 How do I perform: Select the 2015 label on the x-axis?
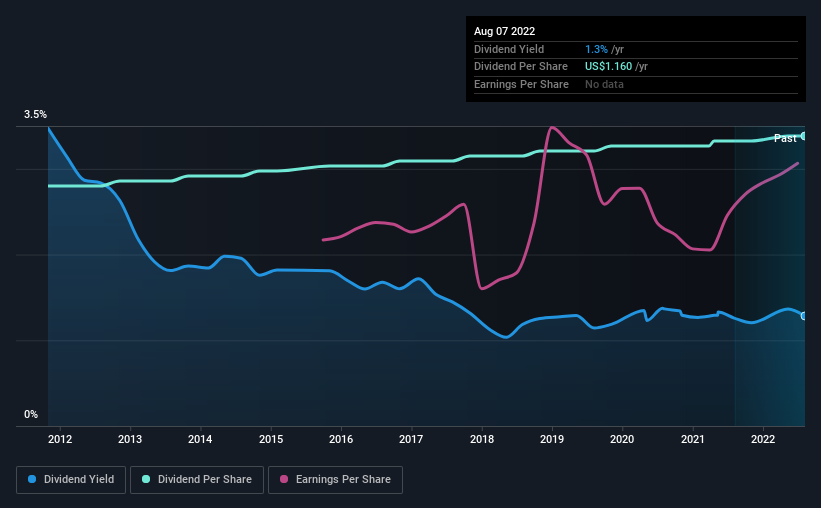[x=270, y=439]
